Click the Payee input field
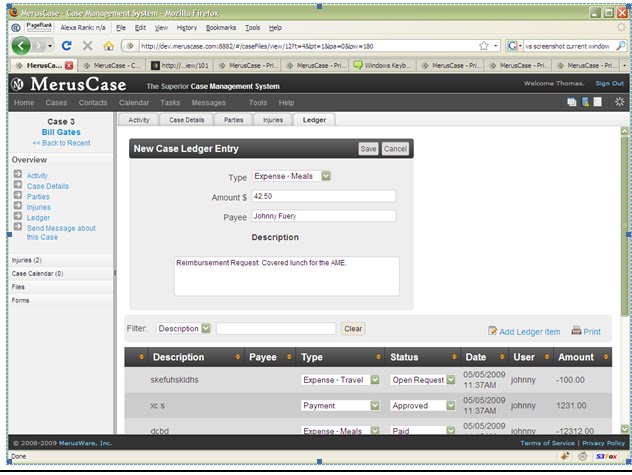 (x=324, y=216)
